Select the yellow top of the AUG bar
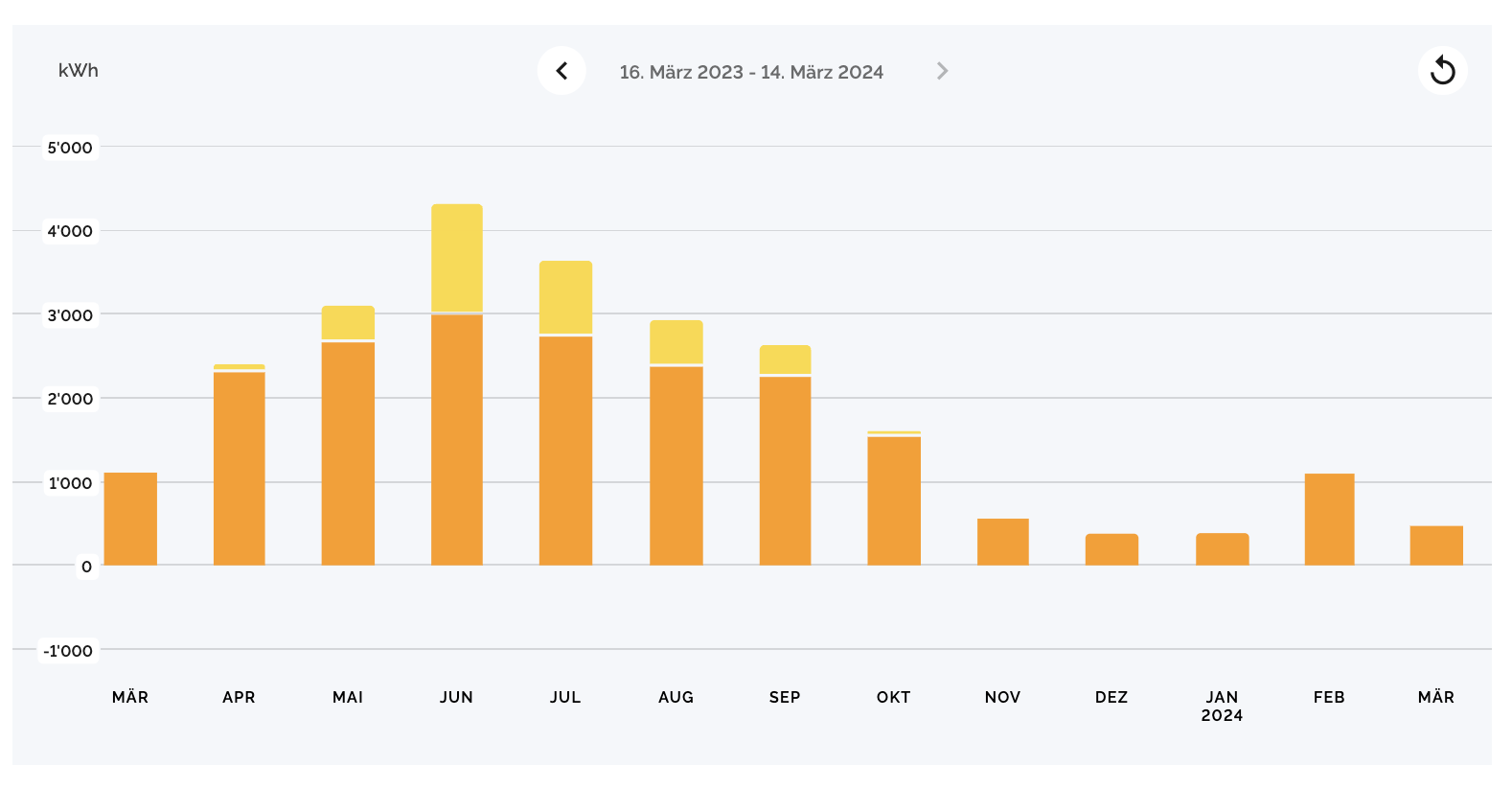This screenshot has height=788, width=1512. [x=676, y=342]
